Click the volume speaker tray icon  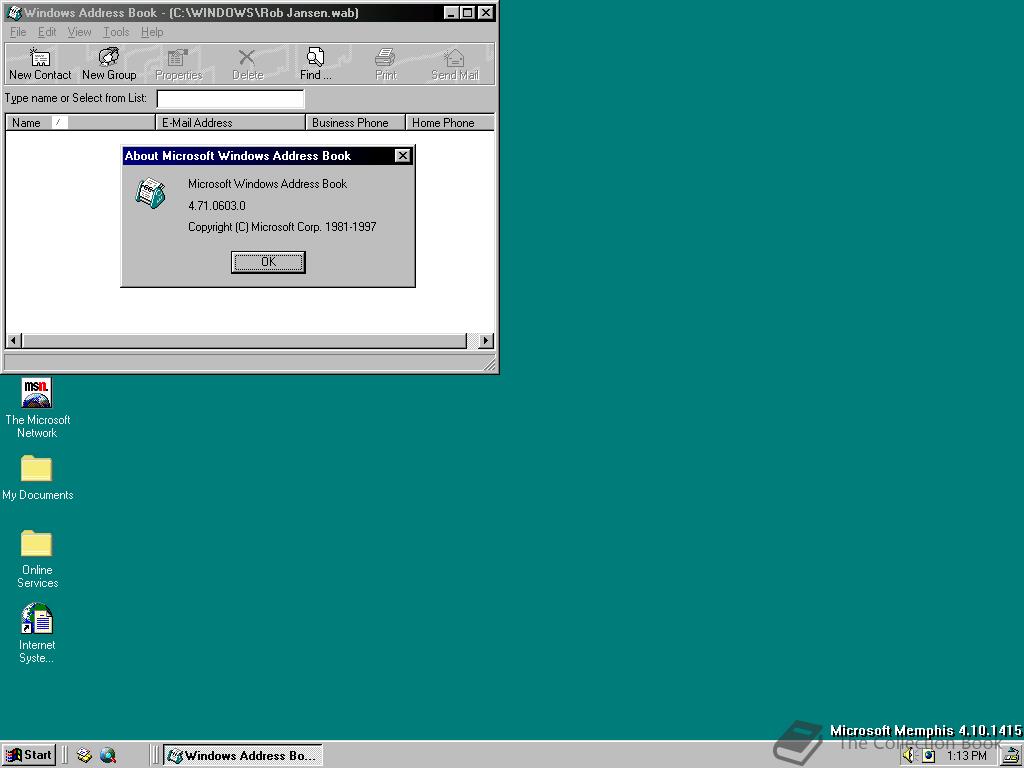(x=909, y=756)
